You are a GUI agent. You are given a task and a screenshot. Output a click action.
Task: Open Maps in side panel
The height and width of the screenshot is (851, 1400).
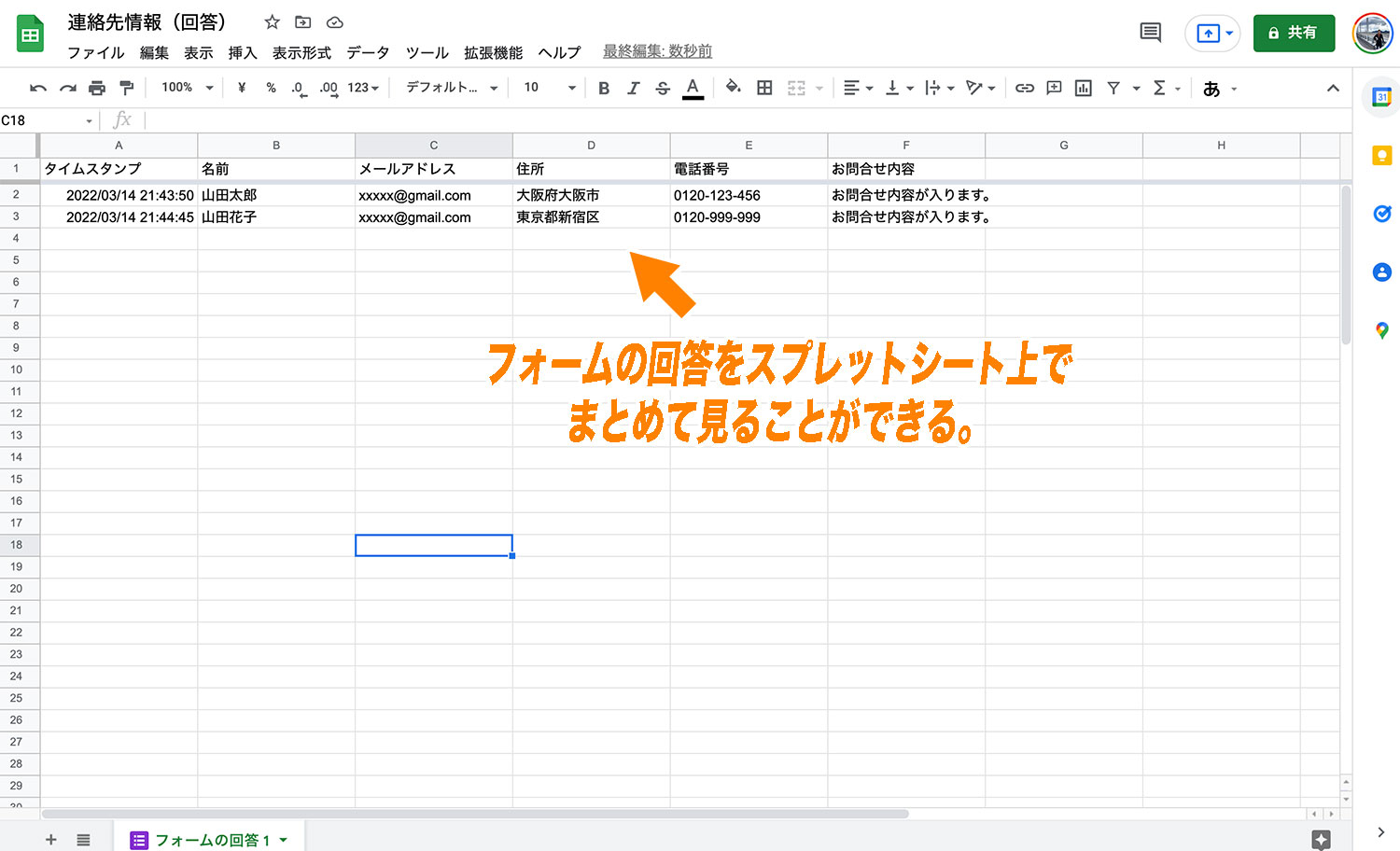pyautogui.click(x=1382, y=330)
